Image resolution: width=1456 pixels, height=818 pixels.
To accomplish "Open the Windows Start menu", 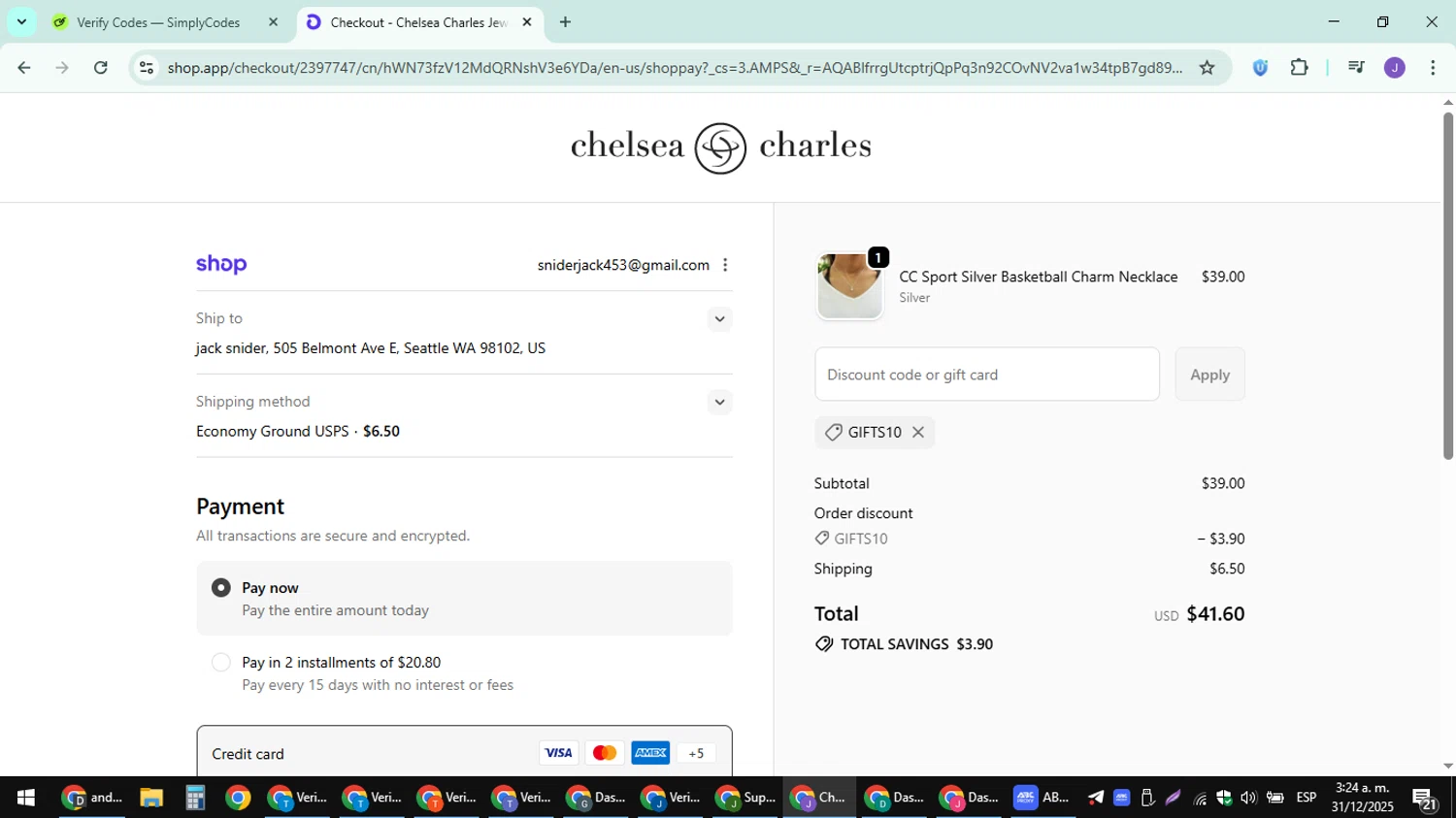I will [x=26, y=798].
